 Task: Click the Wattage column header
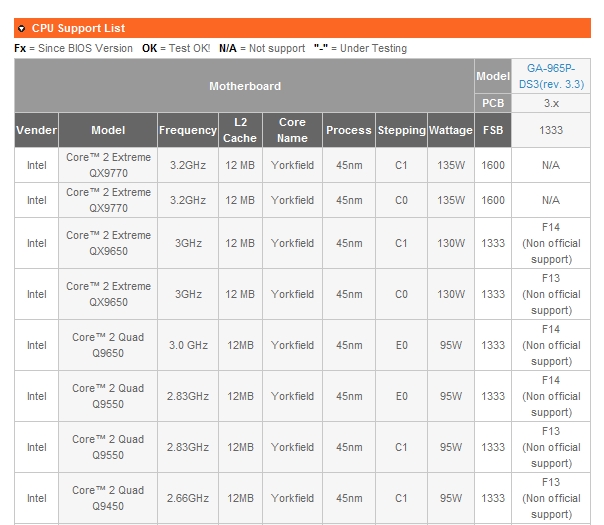click(x=451, y=130)
